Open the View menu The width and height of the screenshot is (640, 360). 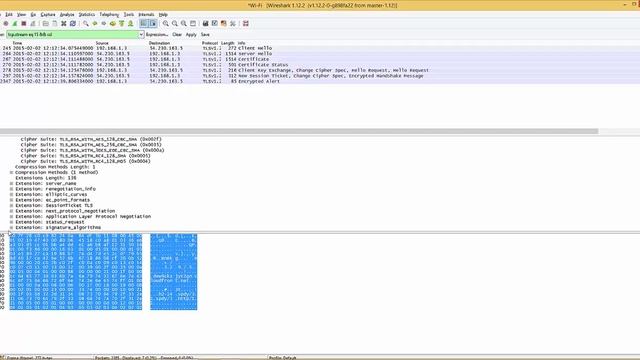pos(21,14)
